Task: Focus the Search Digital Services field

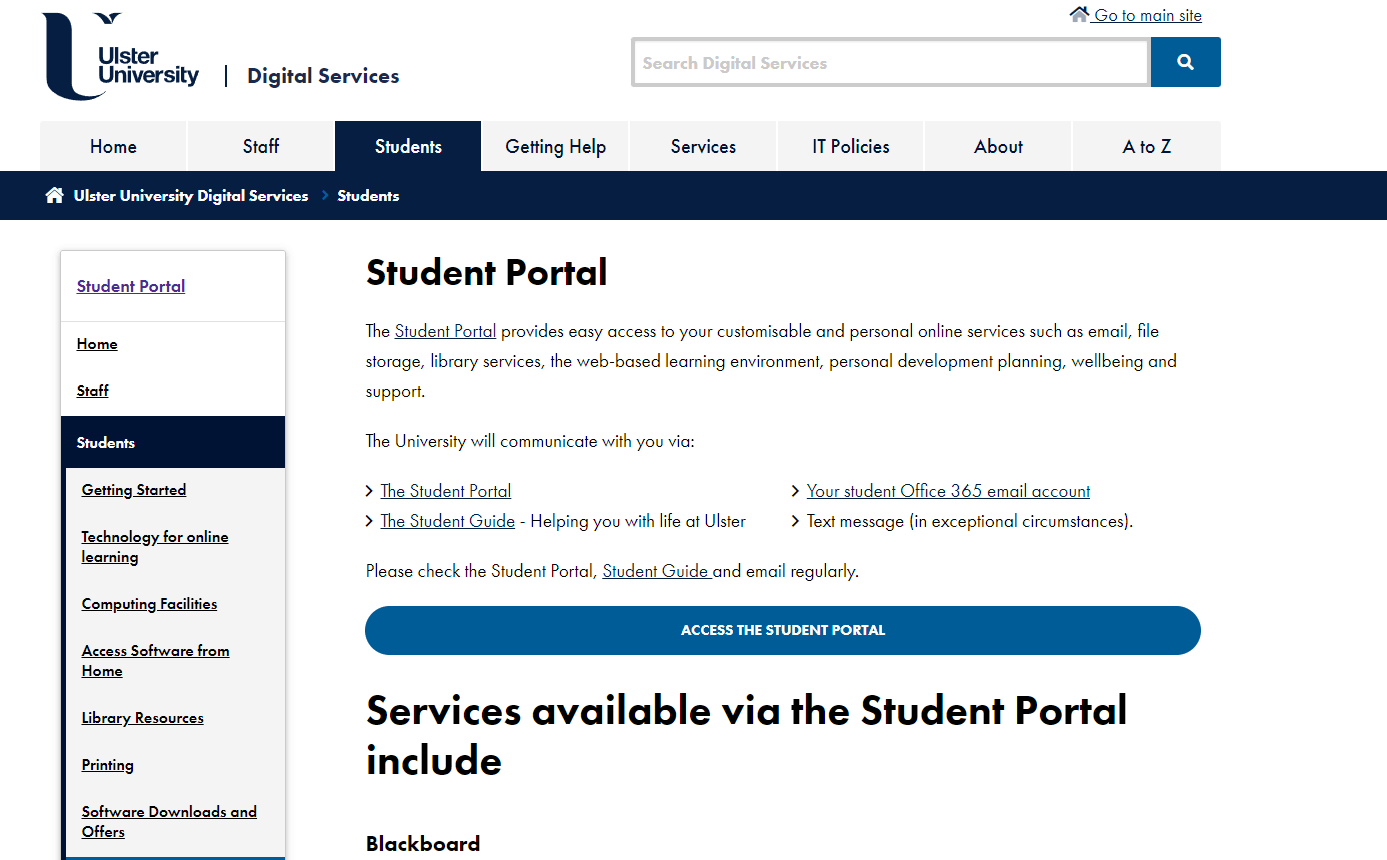Action: pyautogui.click(x=891, y=62)
